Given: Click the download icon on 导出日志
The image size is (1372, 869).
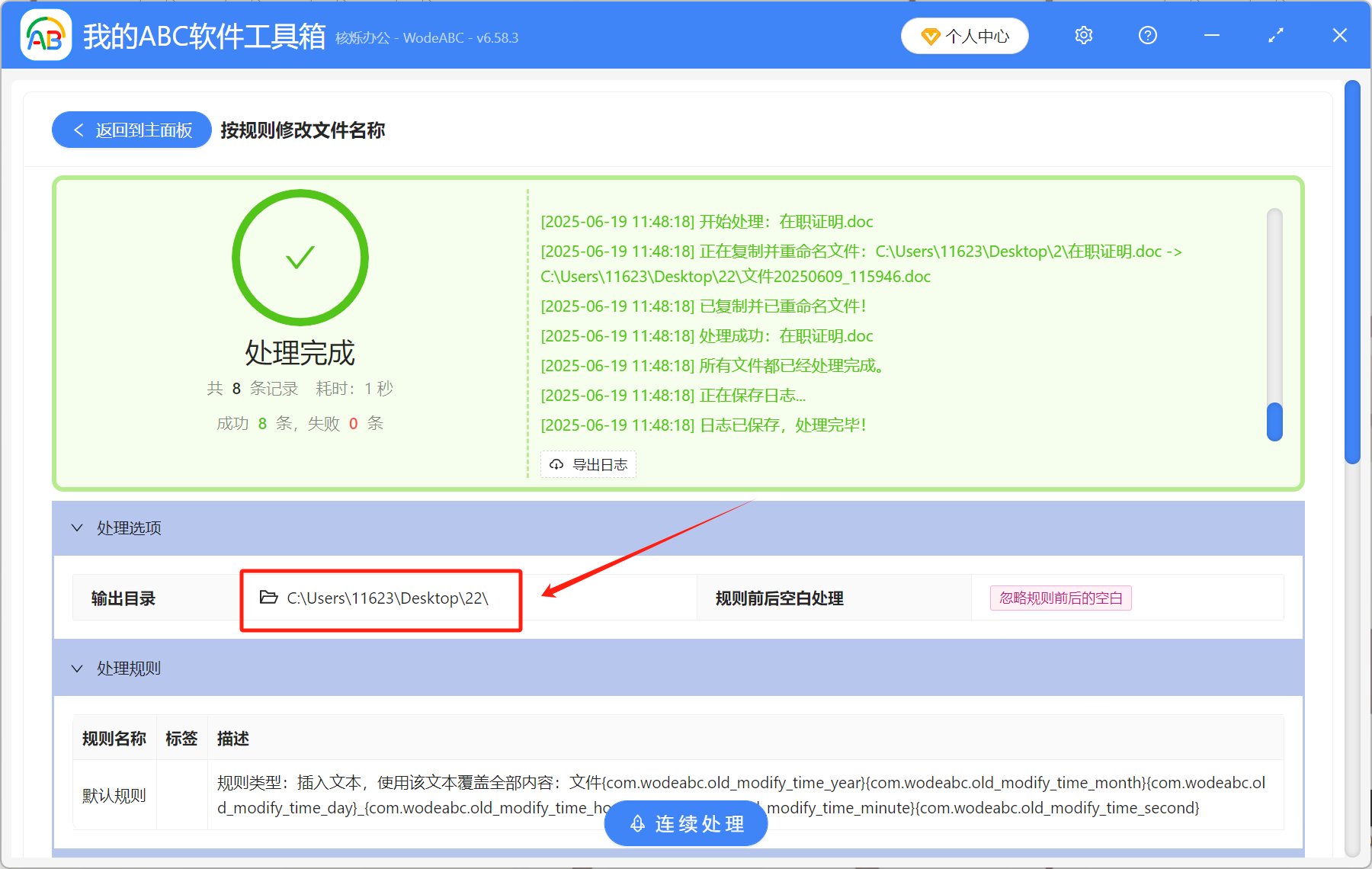Looking at the screenshot, I should [x=555, y=464].
